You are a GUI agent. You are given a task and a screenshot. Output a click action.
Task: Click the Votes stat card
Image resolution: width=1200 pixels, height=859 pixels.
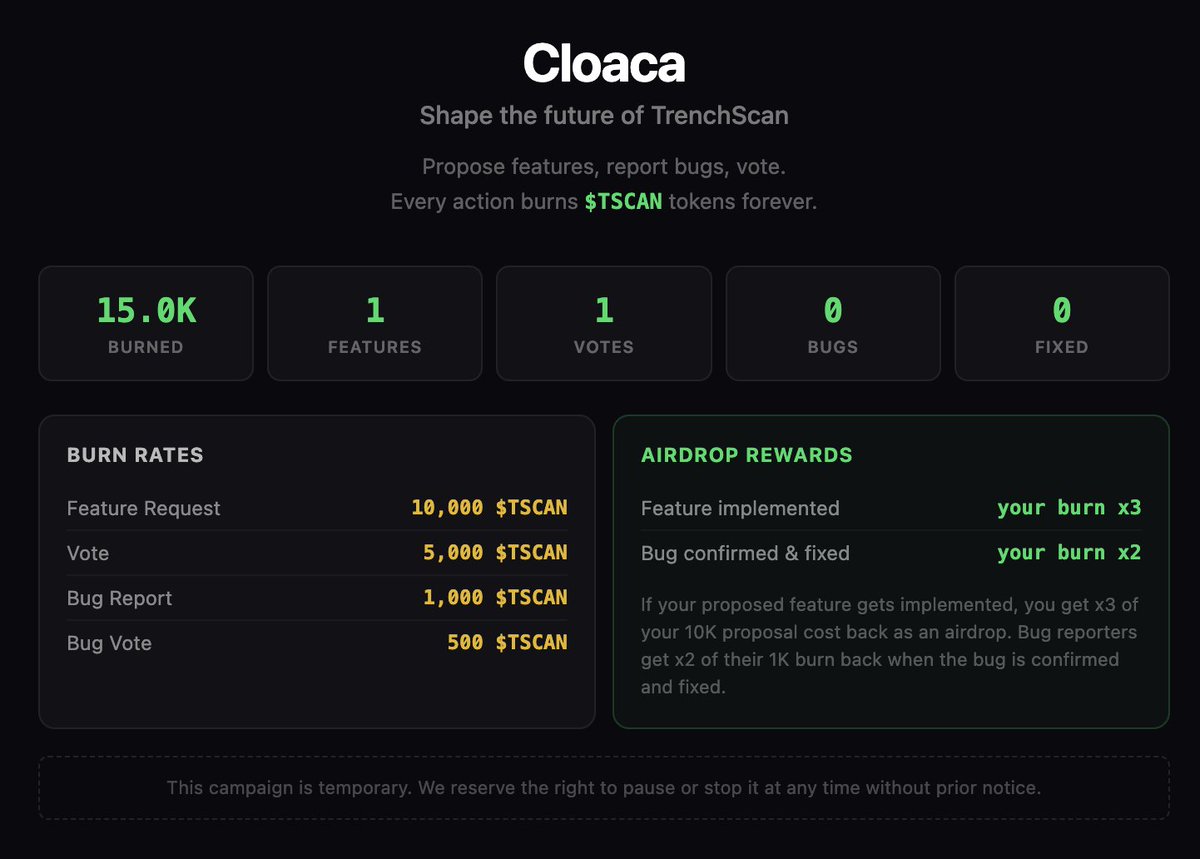pos(604,323)
